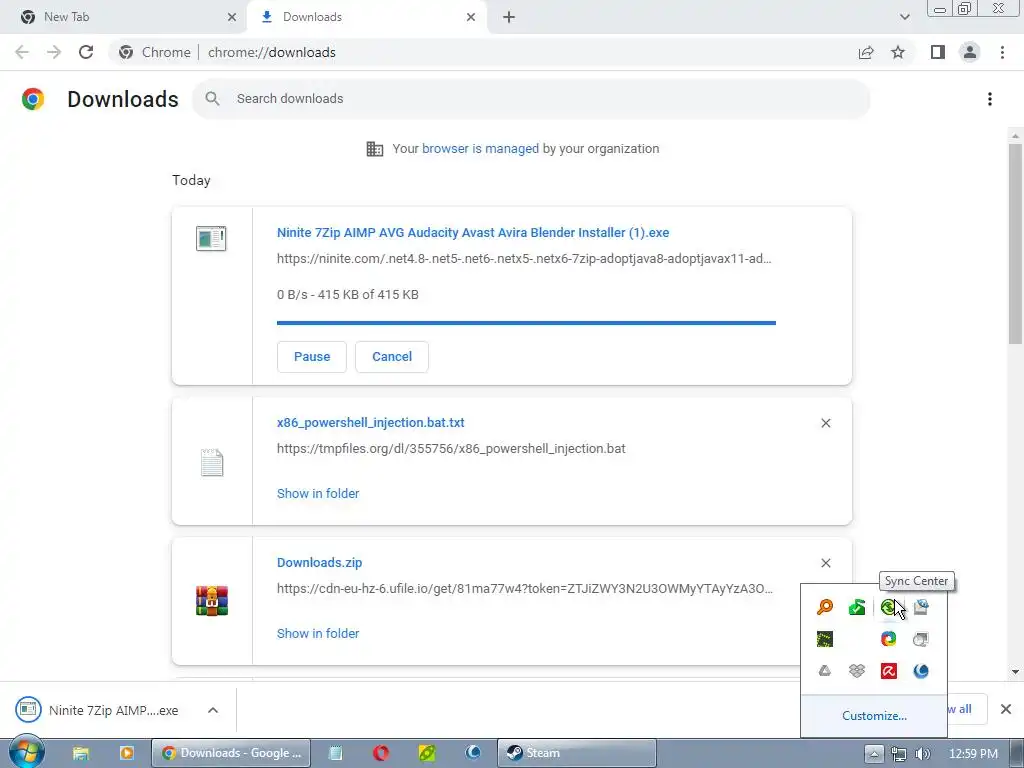Open Sync Center tray icon
The height and width of the screenshot is (768, 1024).
(888, 607)
